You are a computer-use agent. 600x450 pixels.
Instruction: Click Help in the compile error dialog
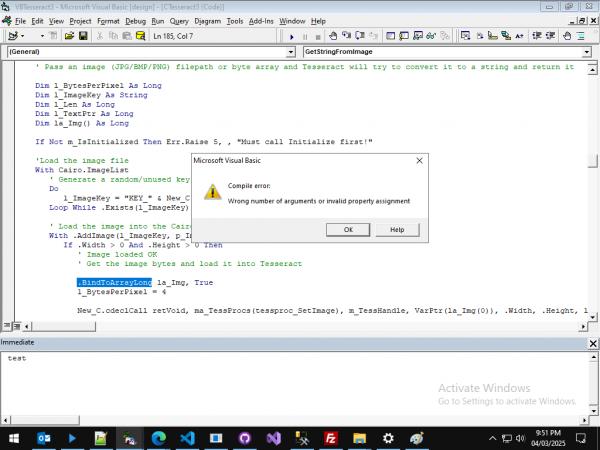click(397, 230)
